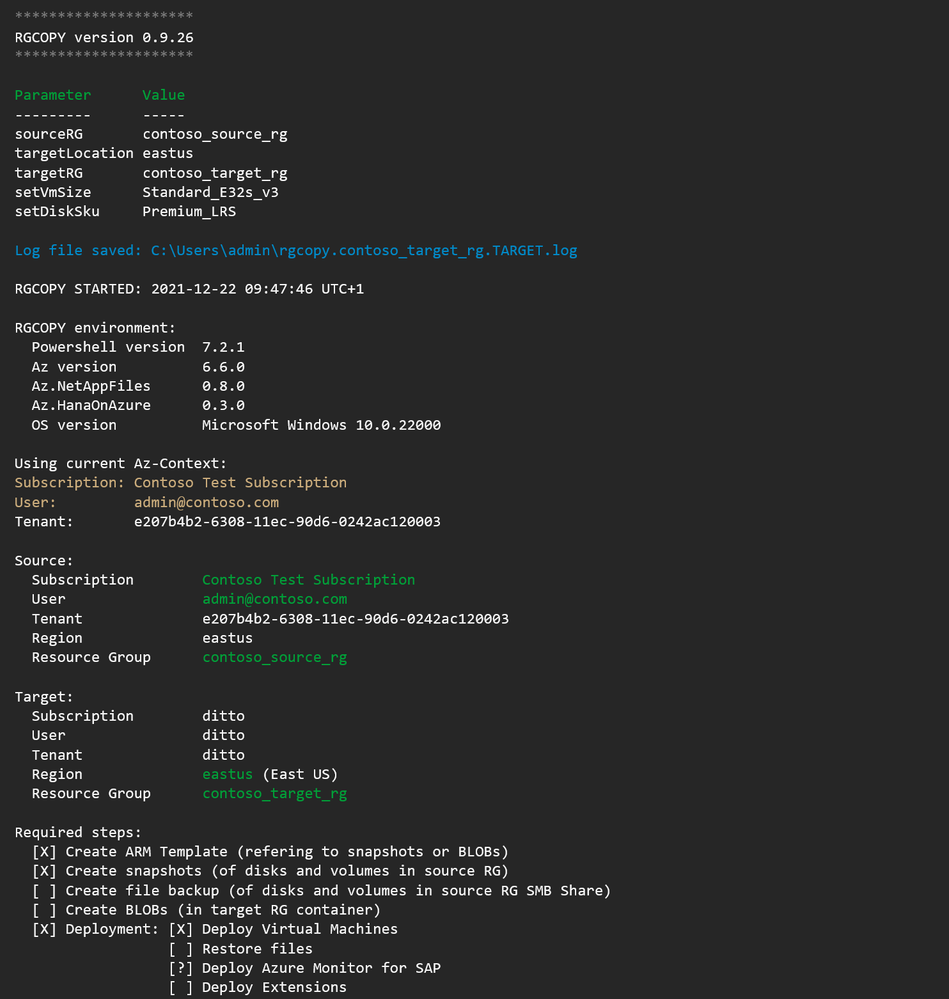
Task: Click the tan admin@contoso.com under Az-Context
Action: [206, 503]
